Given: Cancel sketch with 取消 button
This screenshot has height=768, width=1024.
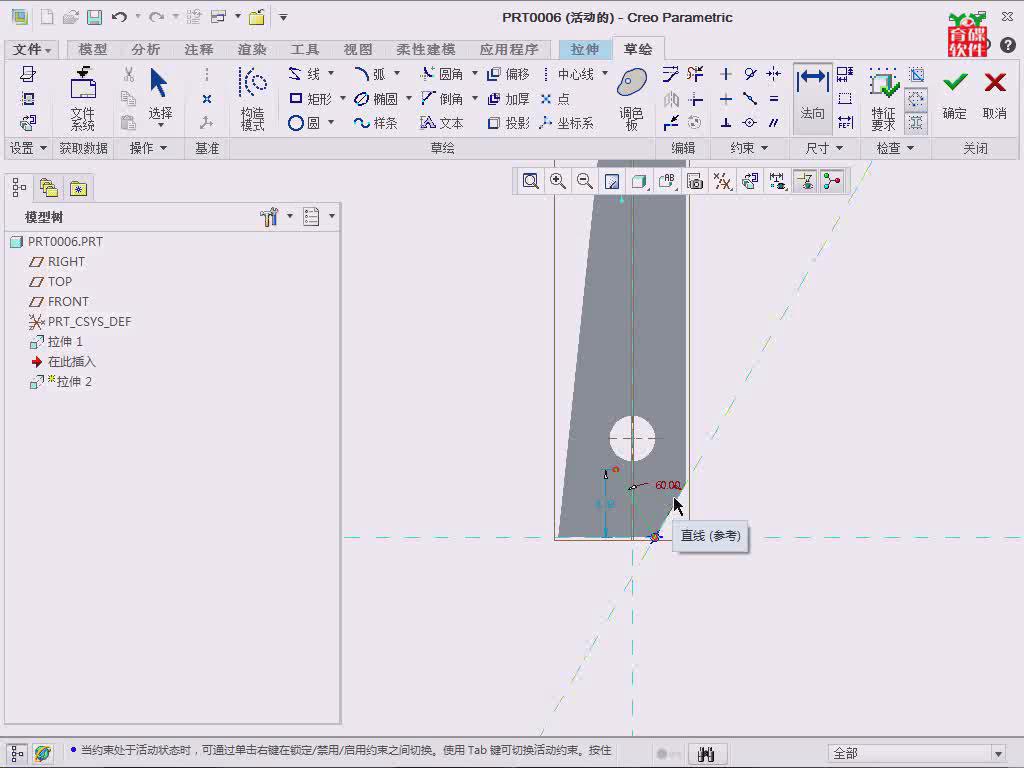Looking at the screenshot, I should (995, 95).
